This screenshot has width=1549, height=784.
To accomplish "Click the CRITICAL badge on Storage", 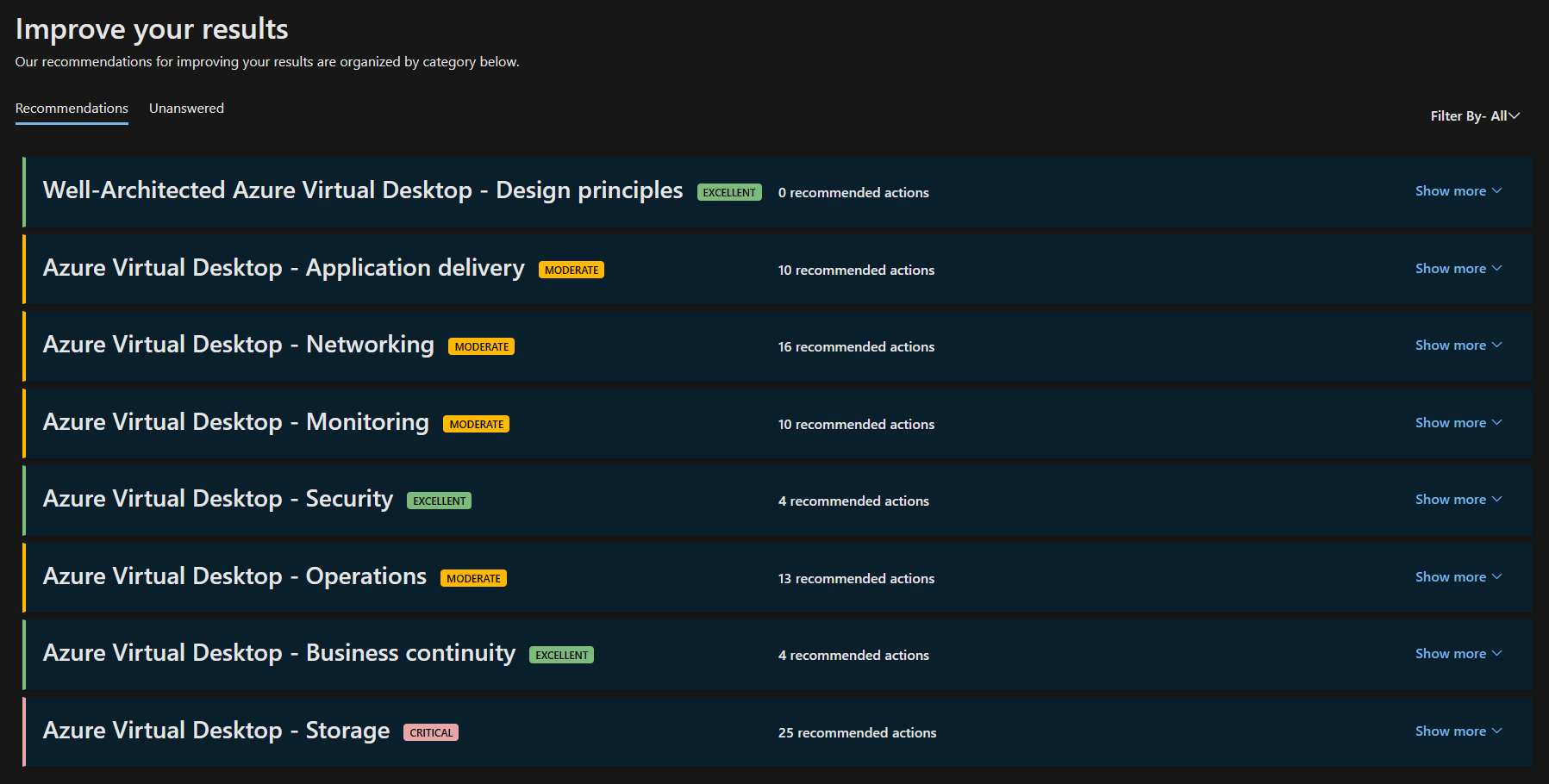I will pyautogui.click(x=431, y=733).
